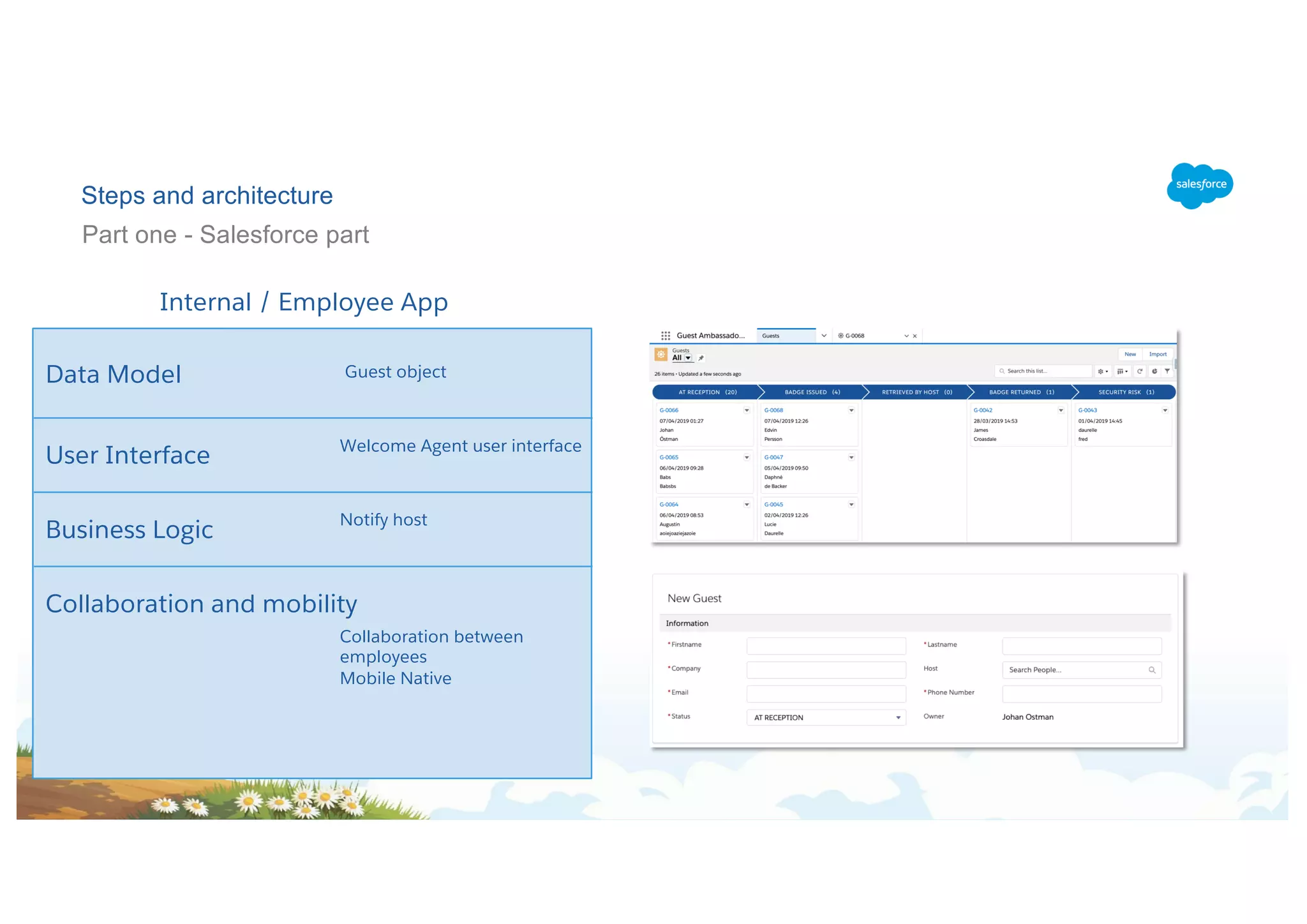Select the AT RECEPTION (20) stage
The height and width of the screenshot is (924, 1307).
click(707, 392)
